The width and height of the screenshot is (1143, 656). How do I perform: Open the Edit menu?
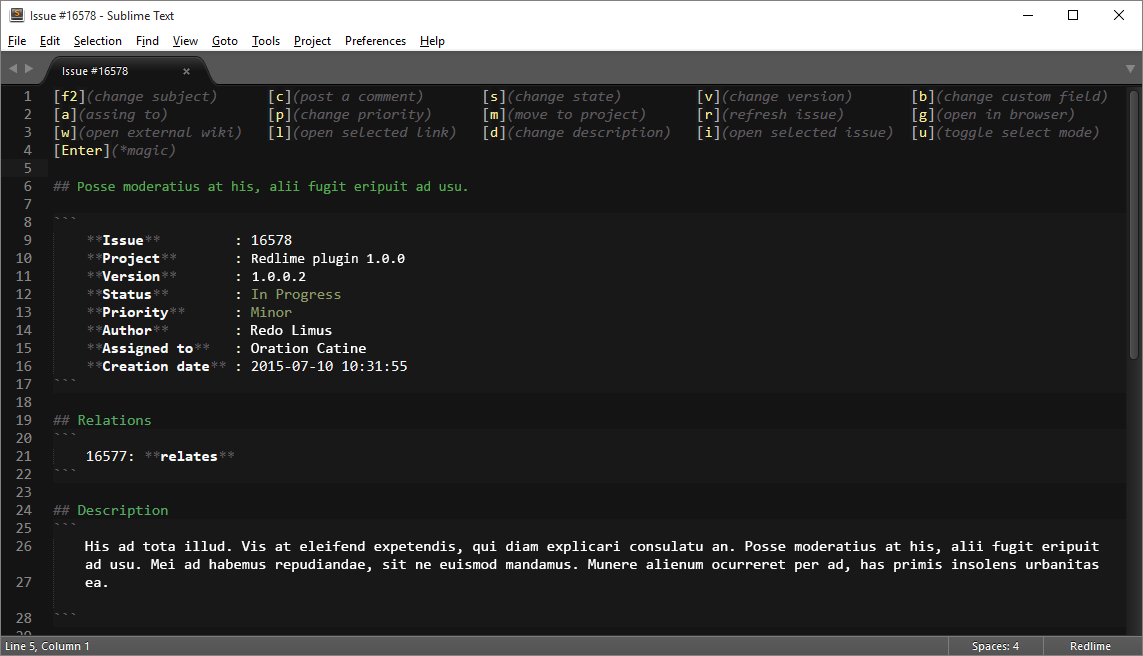[x=50, y=41]
